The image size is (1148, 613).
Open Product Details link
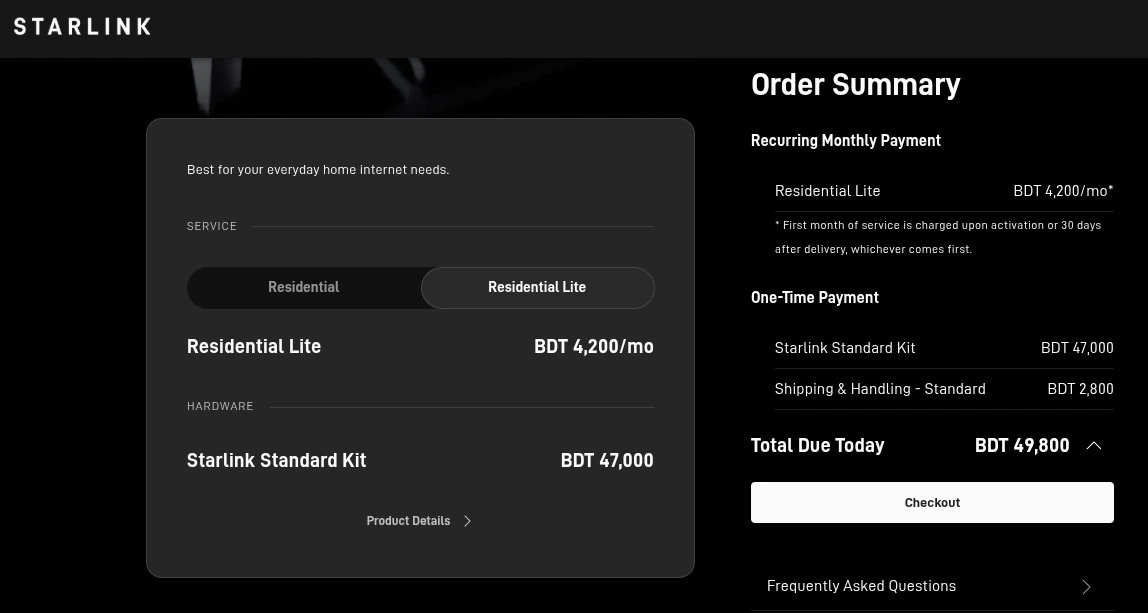(x=409, y=521)
